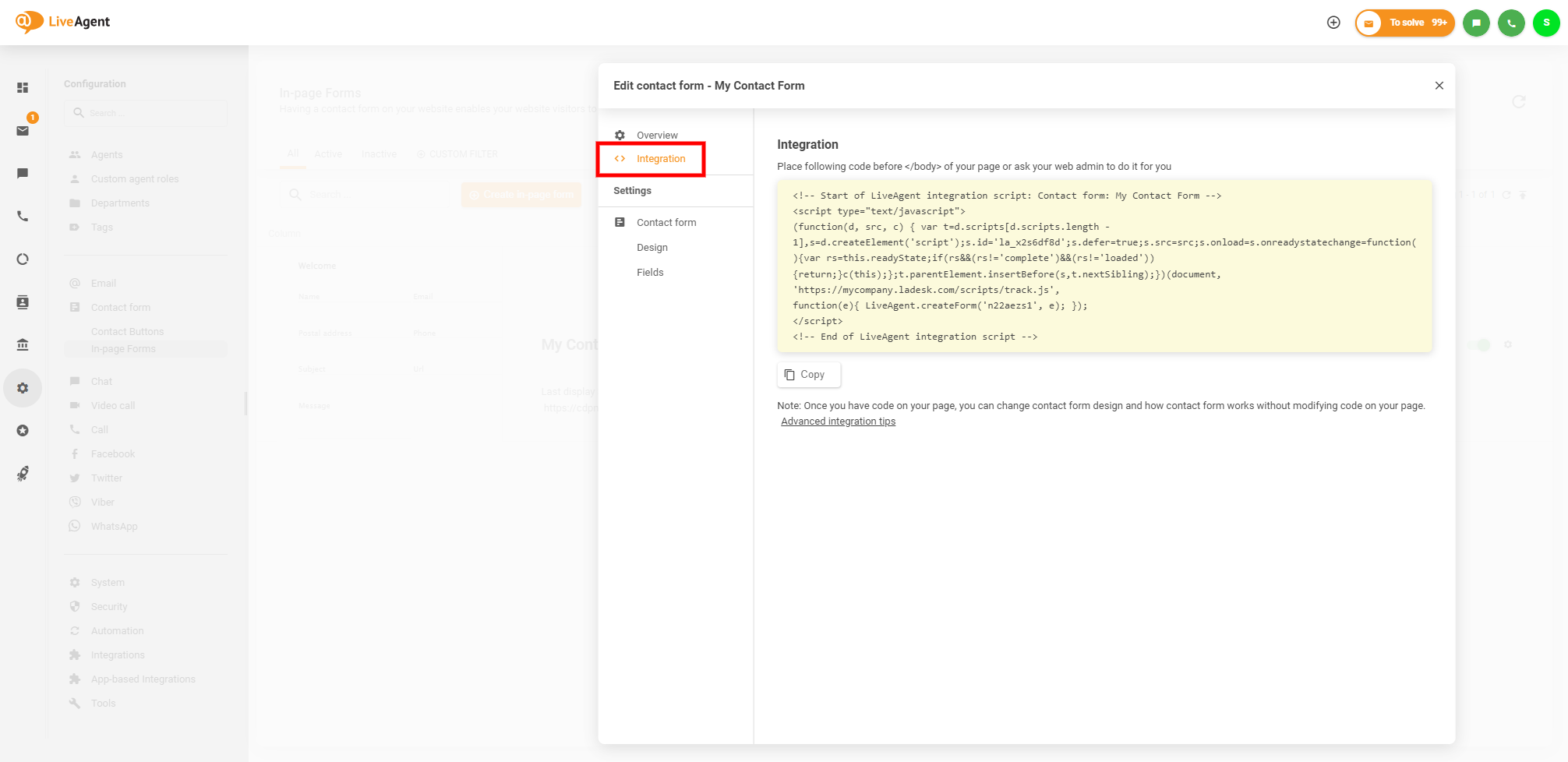Select the Integration menu item
1568x762 pixels.
[x=660, y=159]
